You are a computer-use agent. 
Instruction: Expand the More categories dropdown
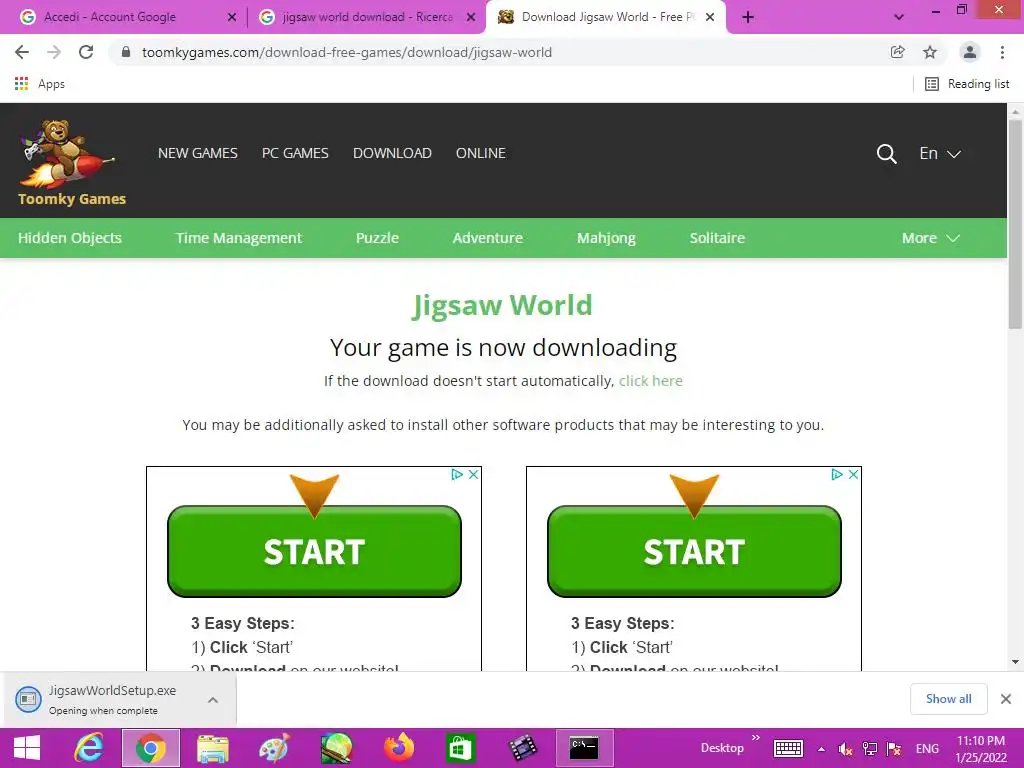(x=931, y=238)
